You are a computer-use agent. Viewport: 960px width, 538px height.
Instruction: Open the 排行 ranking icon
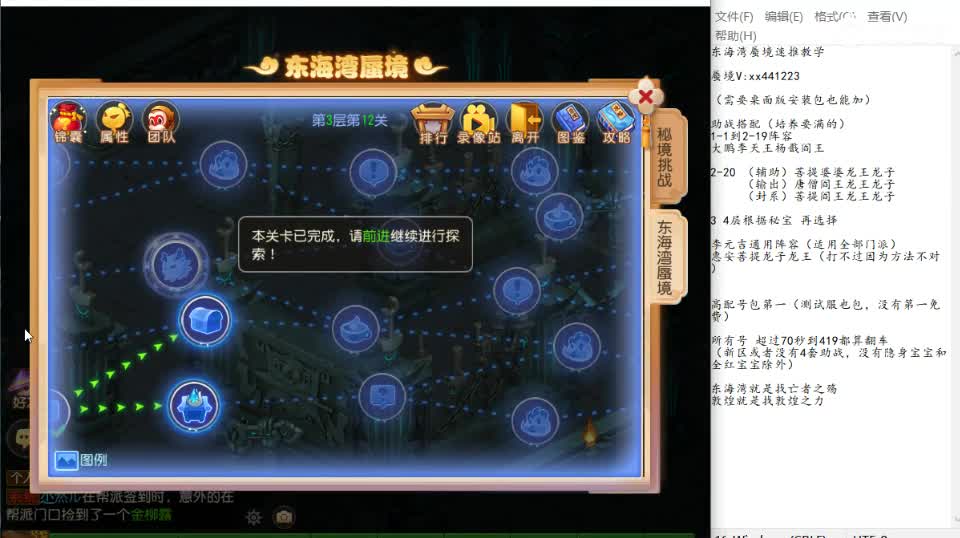[433, 124]
